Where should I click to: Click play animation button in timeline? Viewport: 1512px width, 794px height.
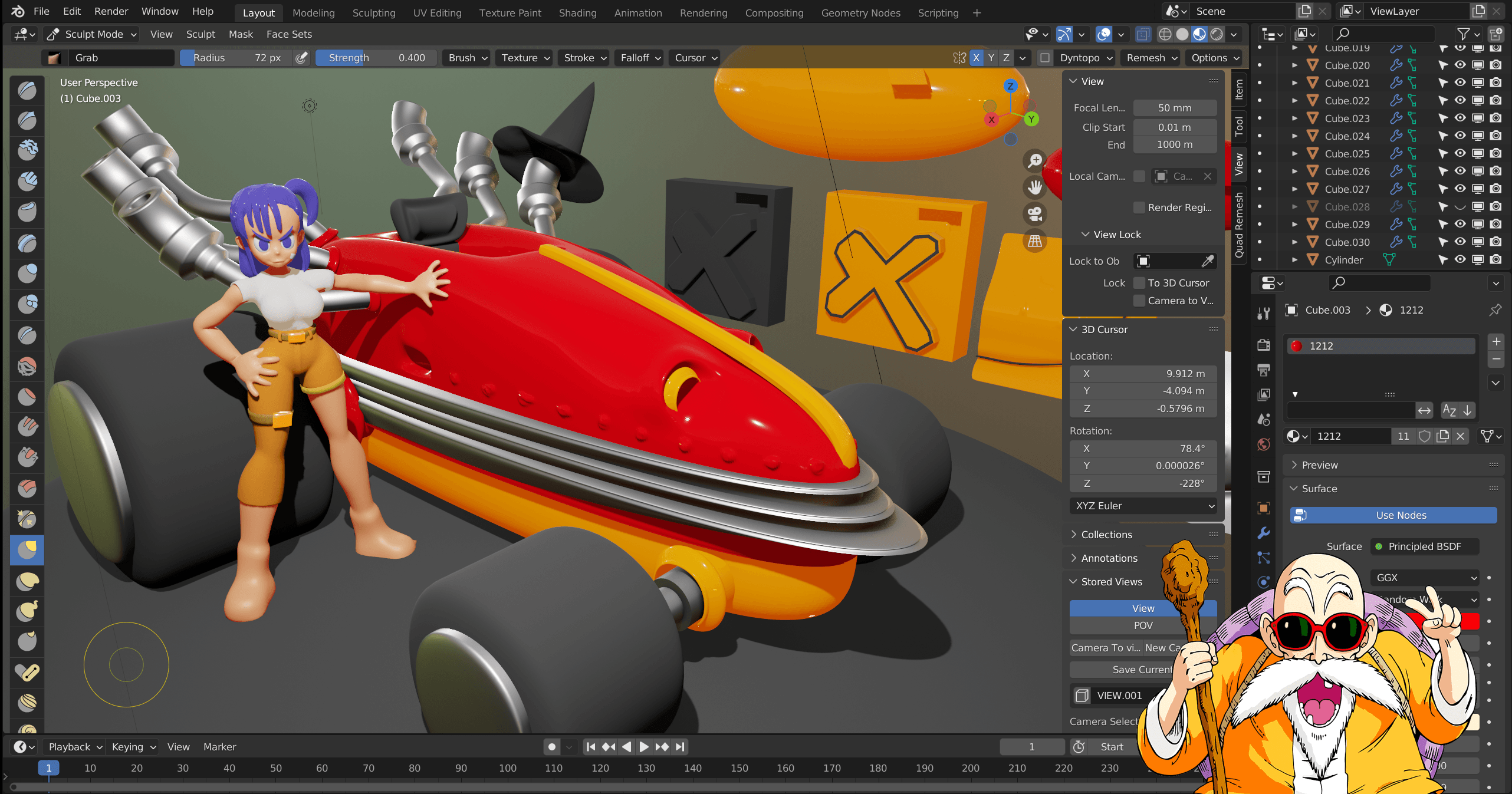tap(644, 747)
